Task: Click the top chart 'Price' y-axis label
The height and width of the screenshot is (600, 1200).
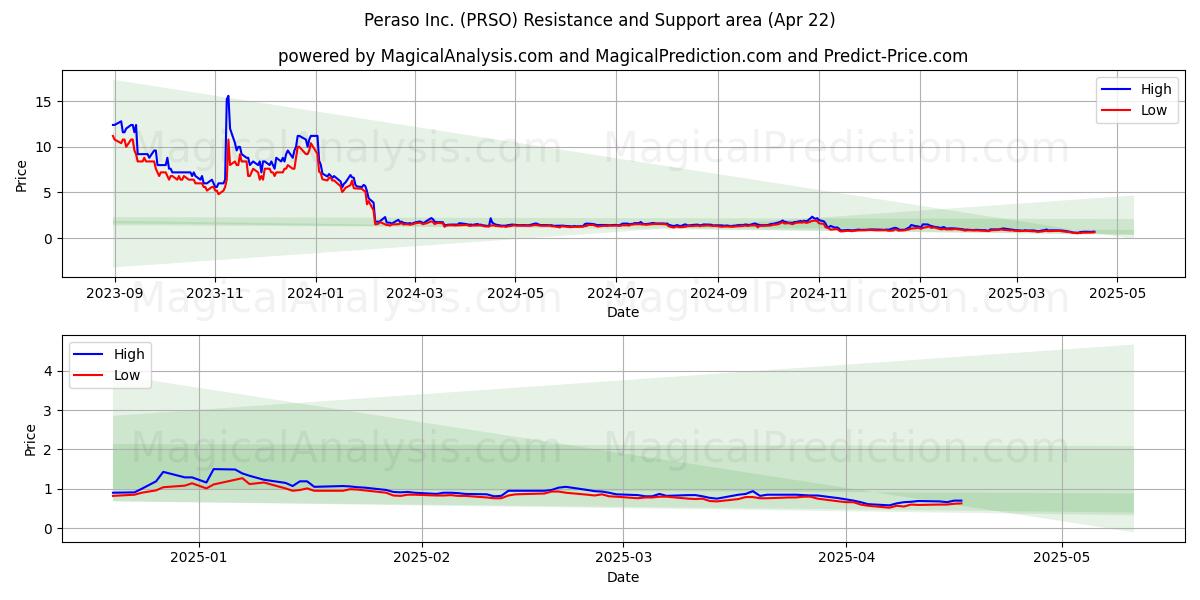Action: [22, 174]
